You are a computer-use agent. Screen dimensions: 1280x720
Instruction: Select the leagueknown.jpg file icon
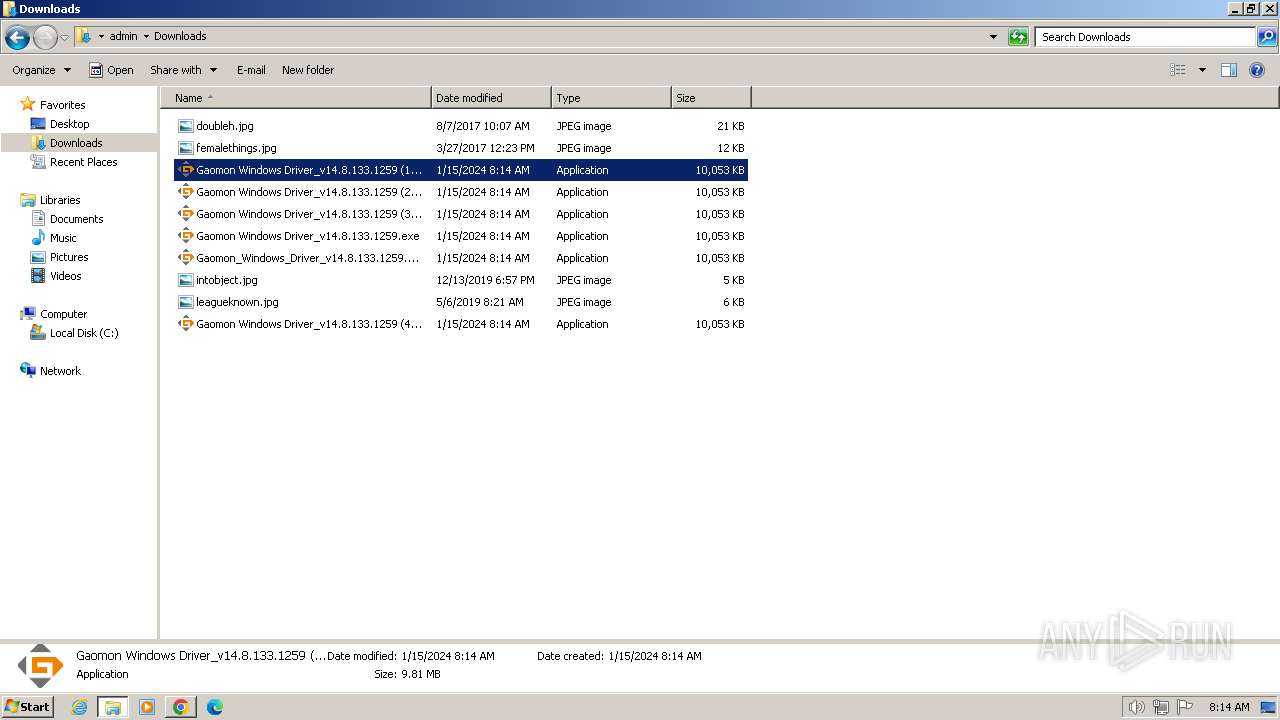tap(185, 302)
